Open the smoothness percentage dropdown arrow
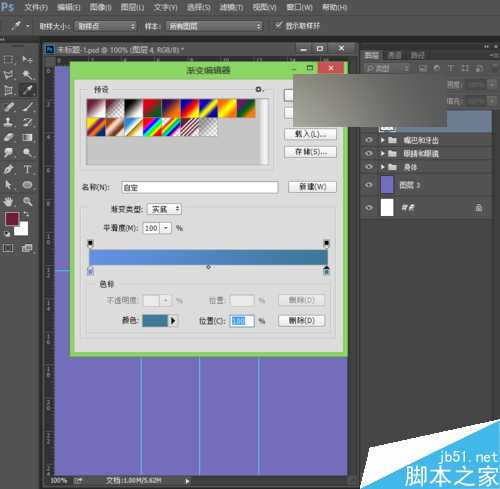 coord(166,228)
